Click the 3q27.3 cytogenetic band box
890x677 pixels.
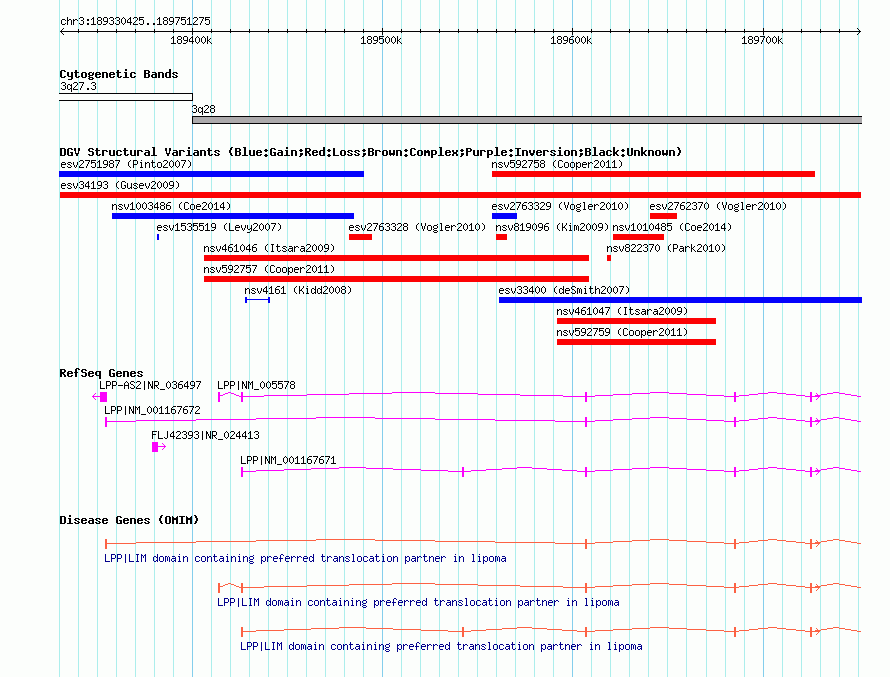coord(126,97)
